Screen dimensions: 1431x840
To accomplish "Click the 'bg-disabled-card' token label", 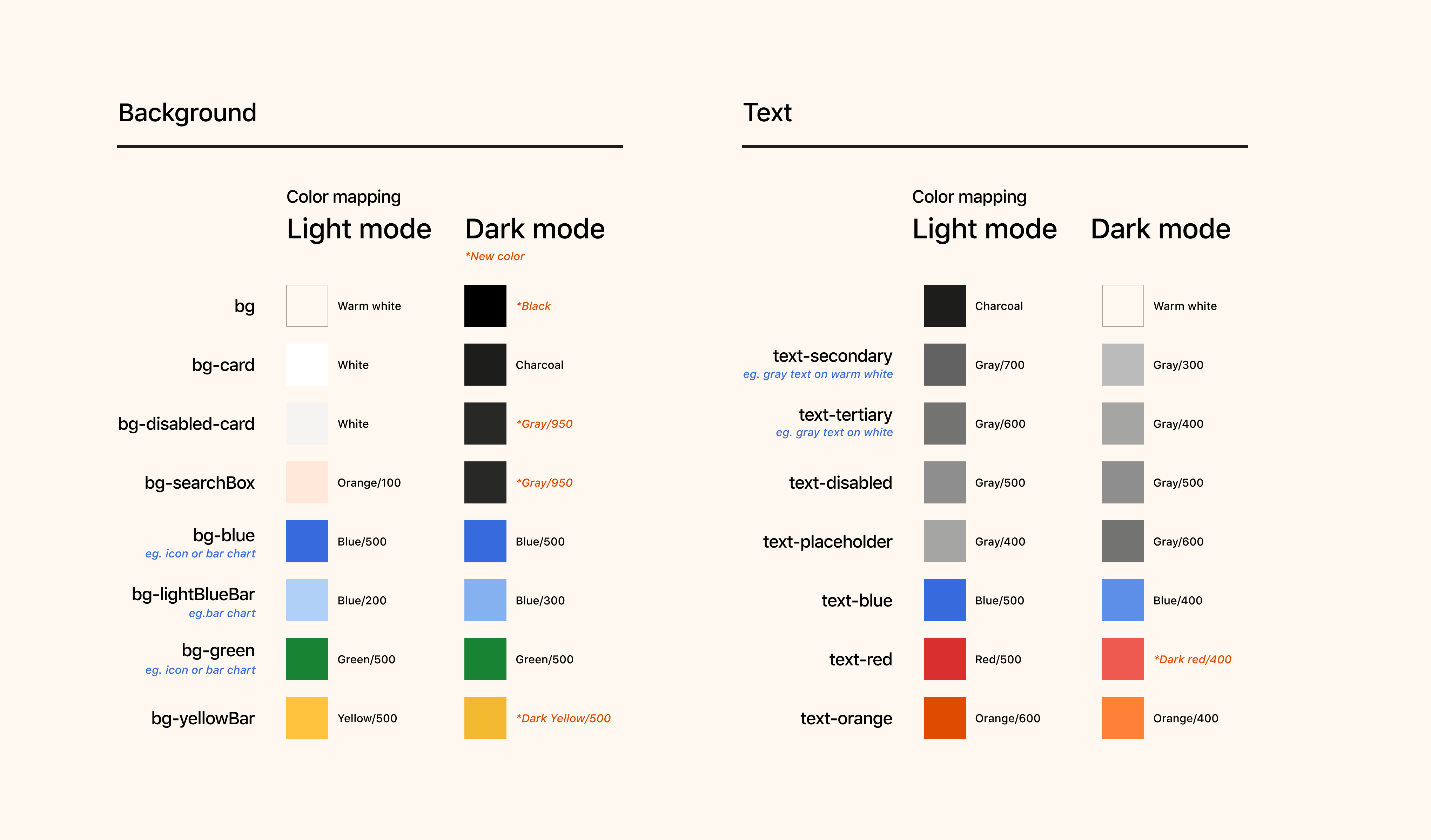I will coord(186,424).
